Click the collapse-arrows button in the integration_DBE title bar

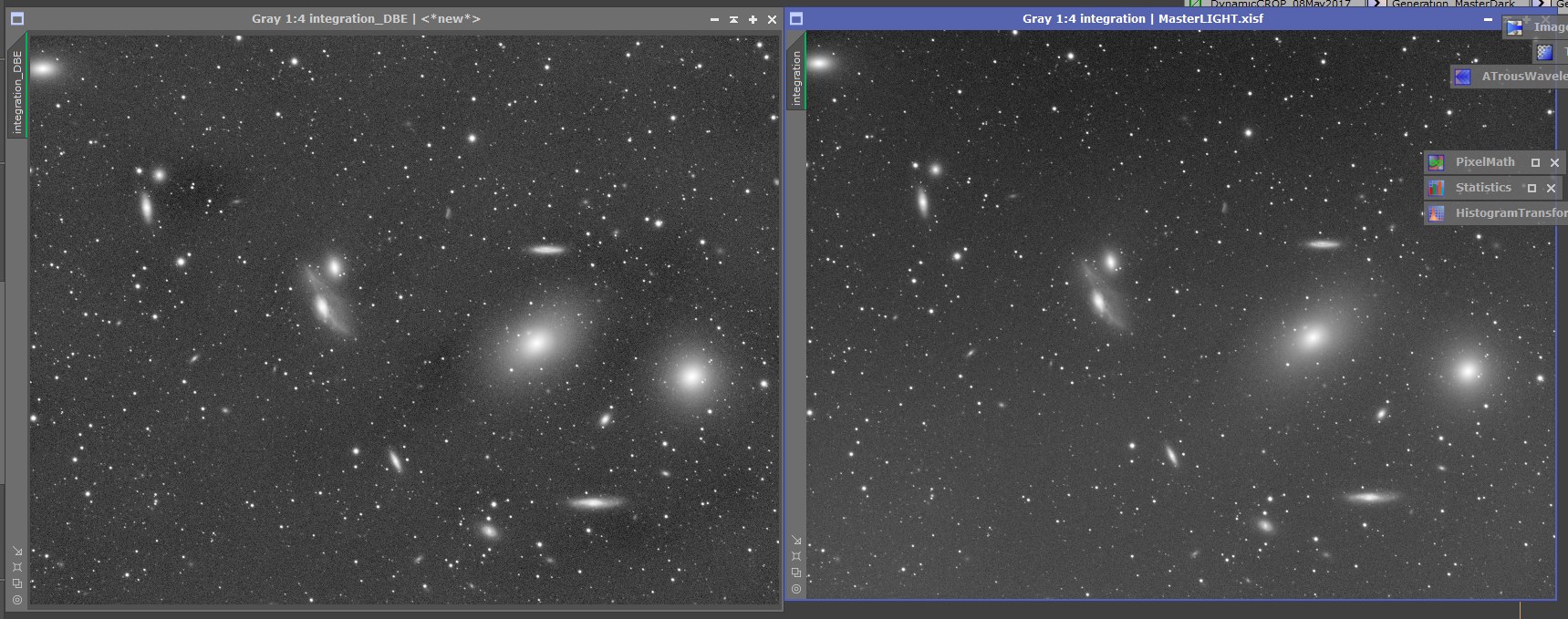tap(733, 19)
